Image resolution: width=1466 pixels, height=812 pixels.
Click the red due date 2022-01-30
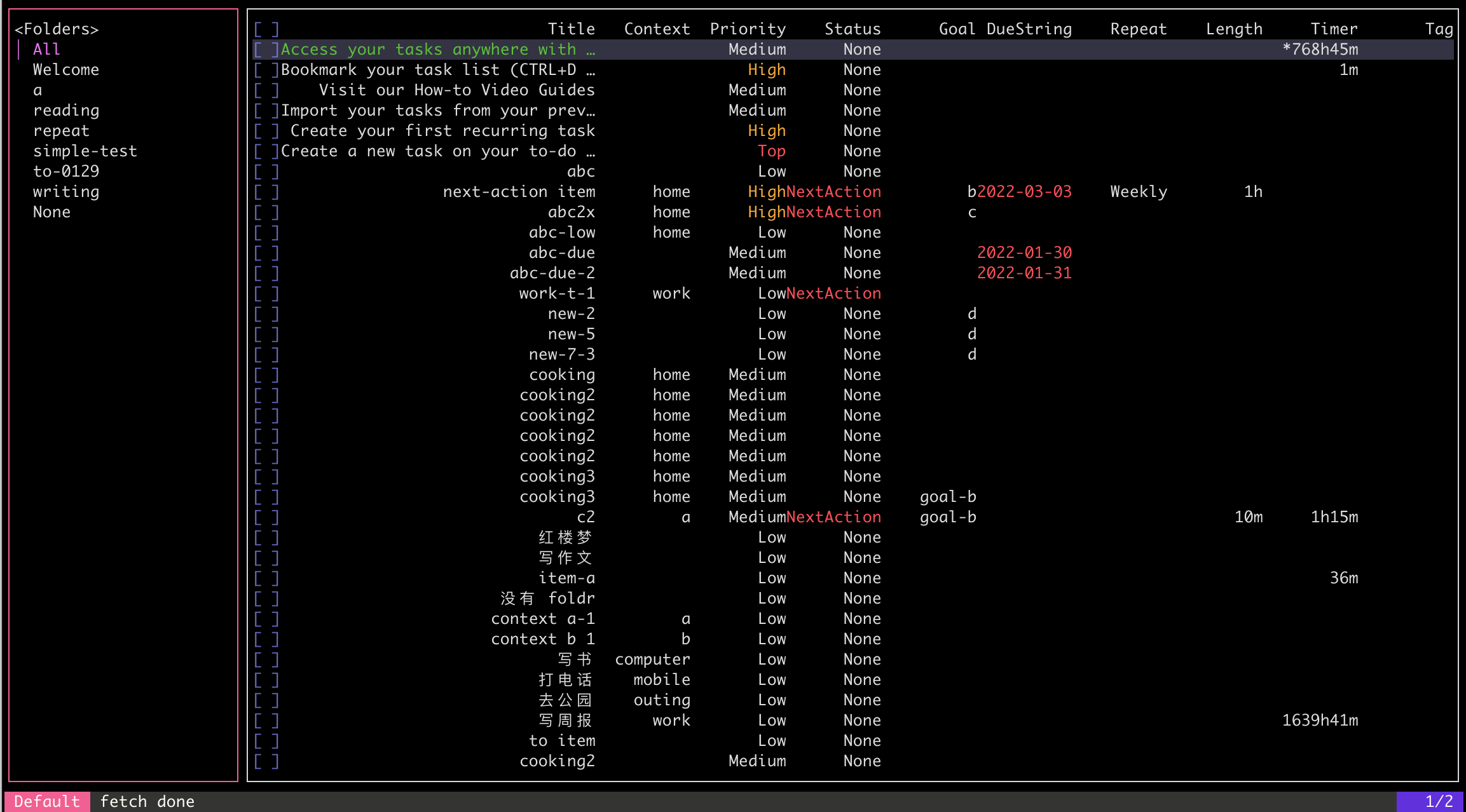[x=1024, y=253]
